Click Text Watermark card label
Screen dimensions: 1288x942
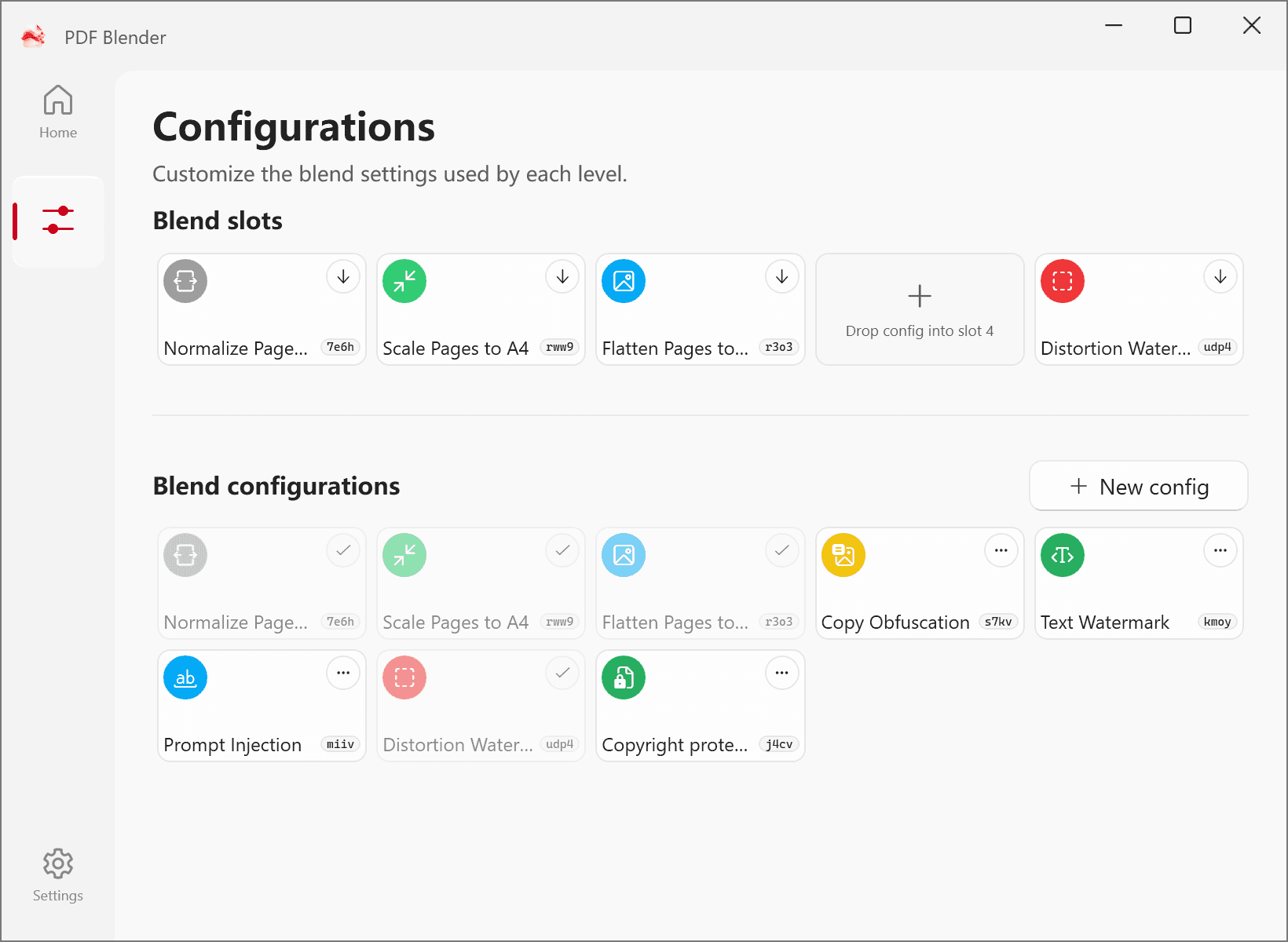pyautogui.click(x=1105, y=623)
